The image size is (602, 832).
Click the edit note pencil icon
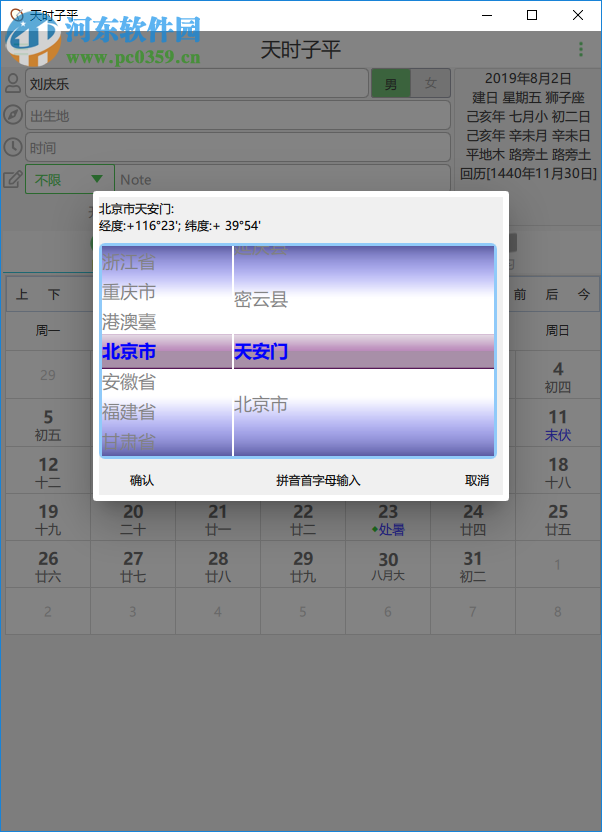coord(13,179)
